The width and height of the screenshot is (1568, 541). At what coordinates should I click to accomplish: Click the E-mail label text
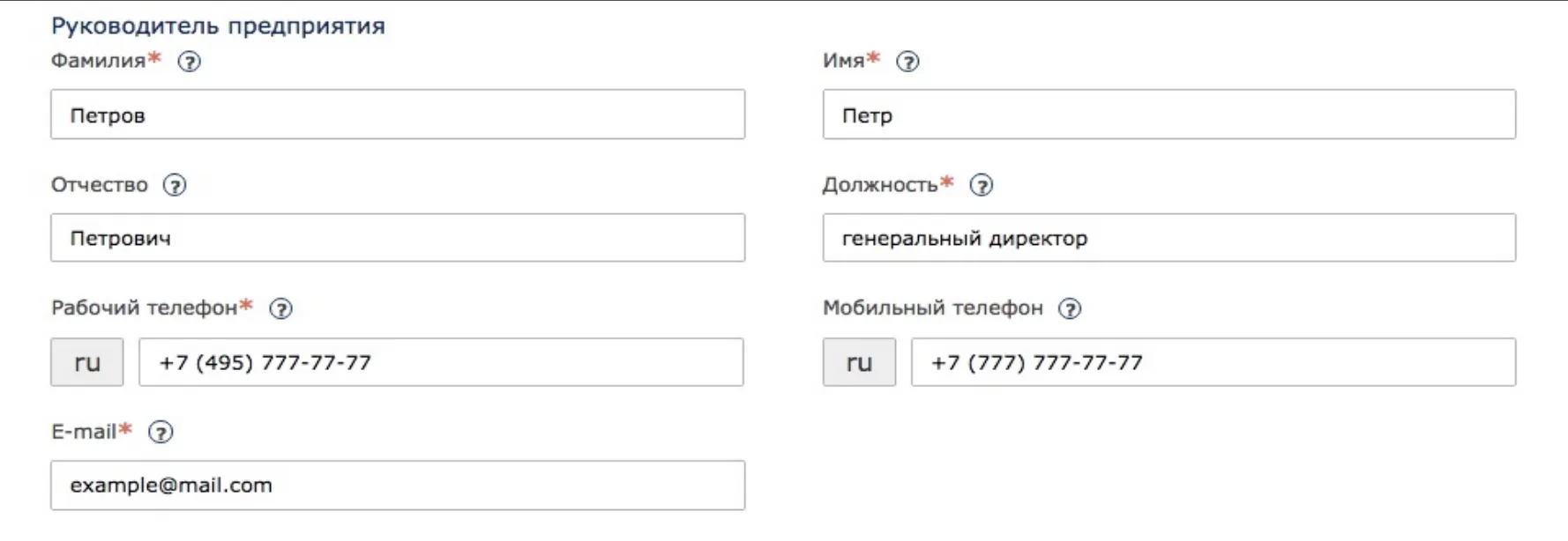[x=84, y=432]
